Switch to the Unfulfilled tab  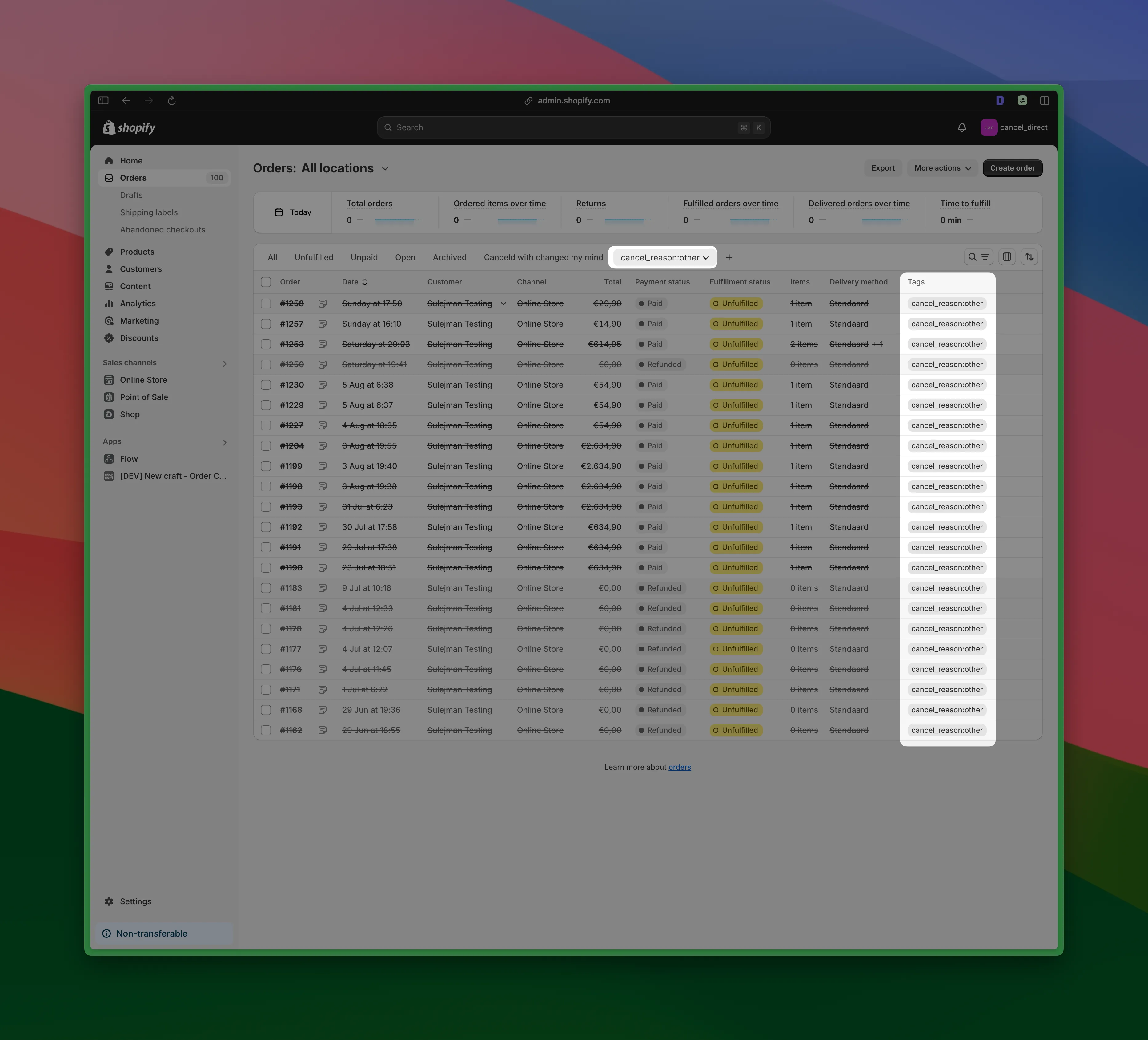tap(314, 257)
